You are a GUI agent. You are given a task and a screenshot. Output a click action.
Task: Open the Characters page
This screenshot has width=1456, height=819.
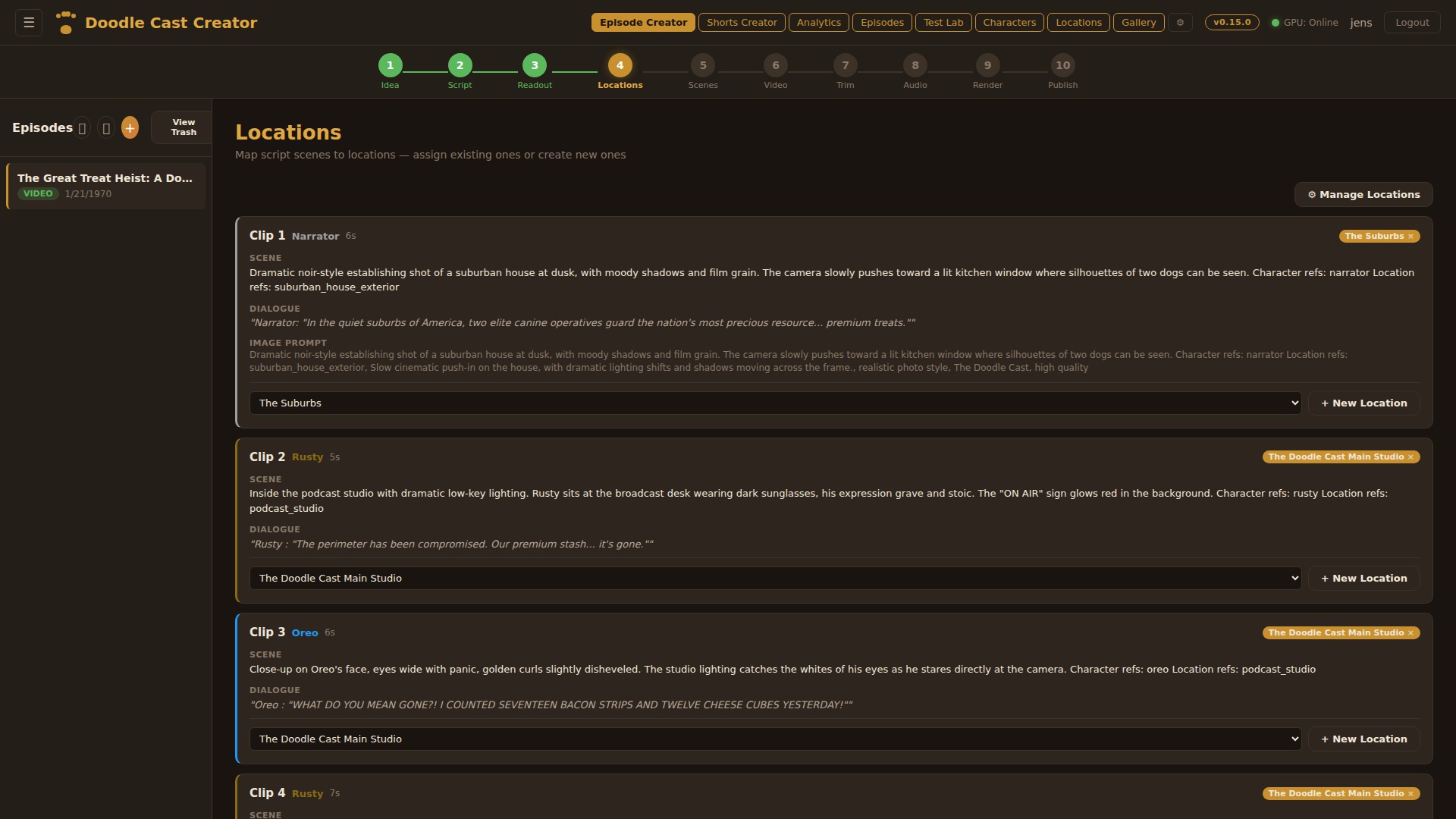1009,22
